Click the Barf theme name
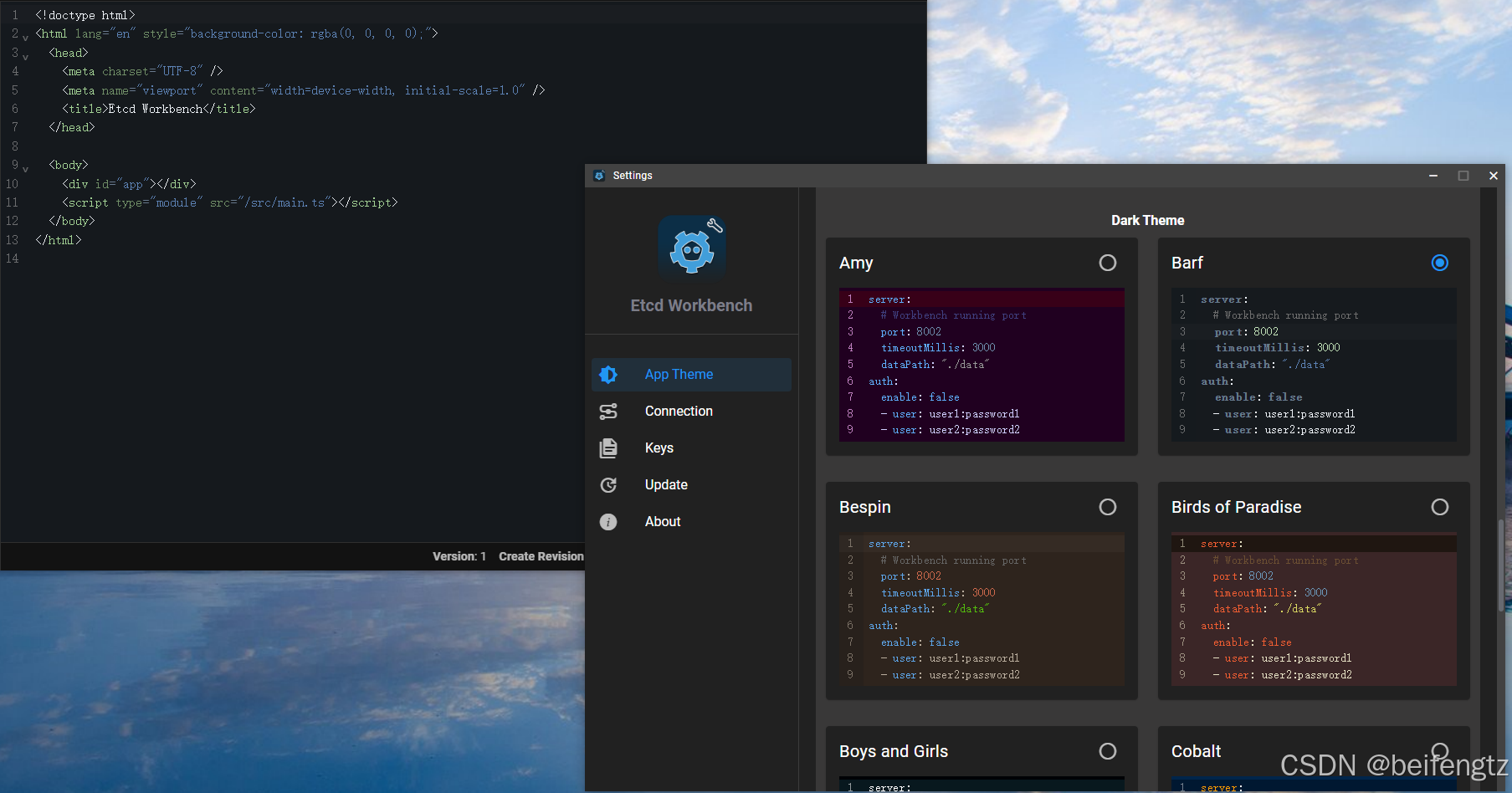 click(x=1187, y=263)
